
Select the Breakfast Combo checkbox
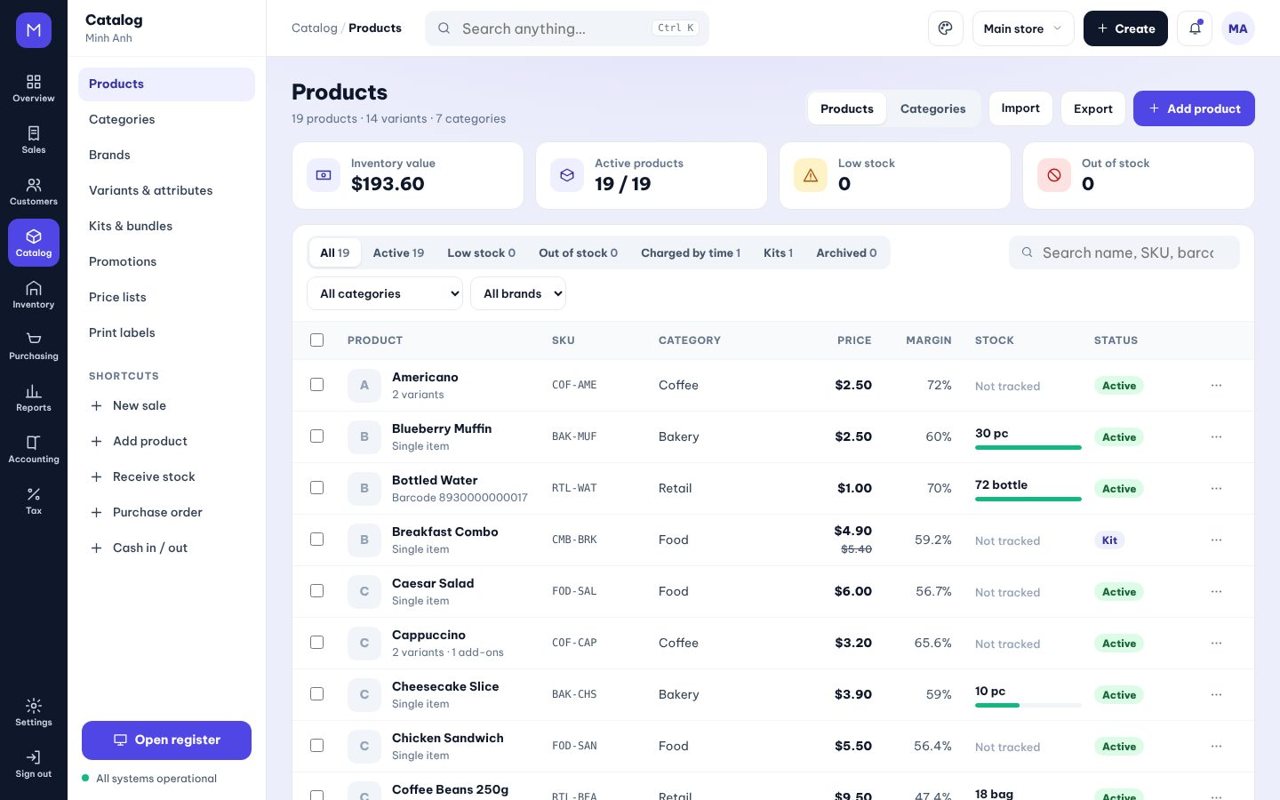coord(317,539)
